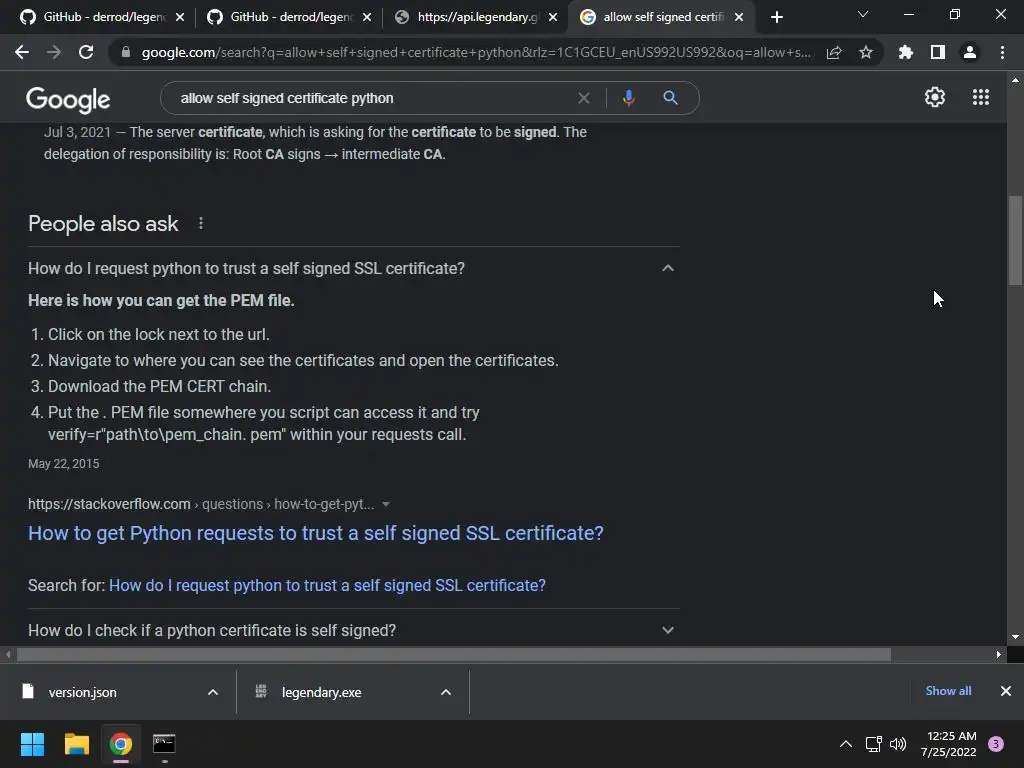Go to Google homepage via logo
This screenshot has width=1024, height=768.
pyautogui.click(x=68, y=99)
